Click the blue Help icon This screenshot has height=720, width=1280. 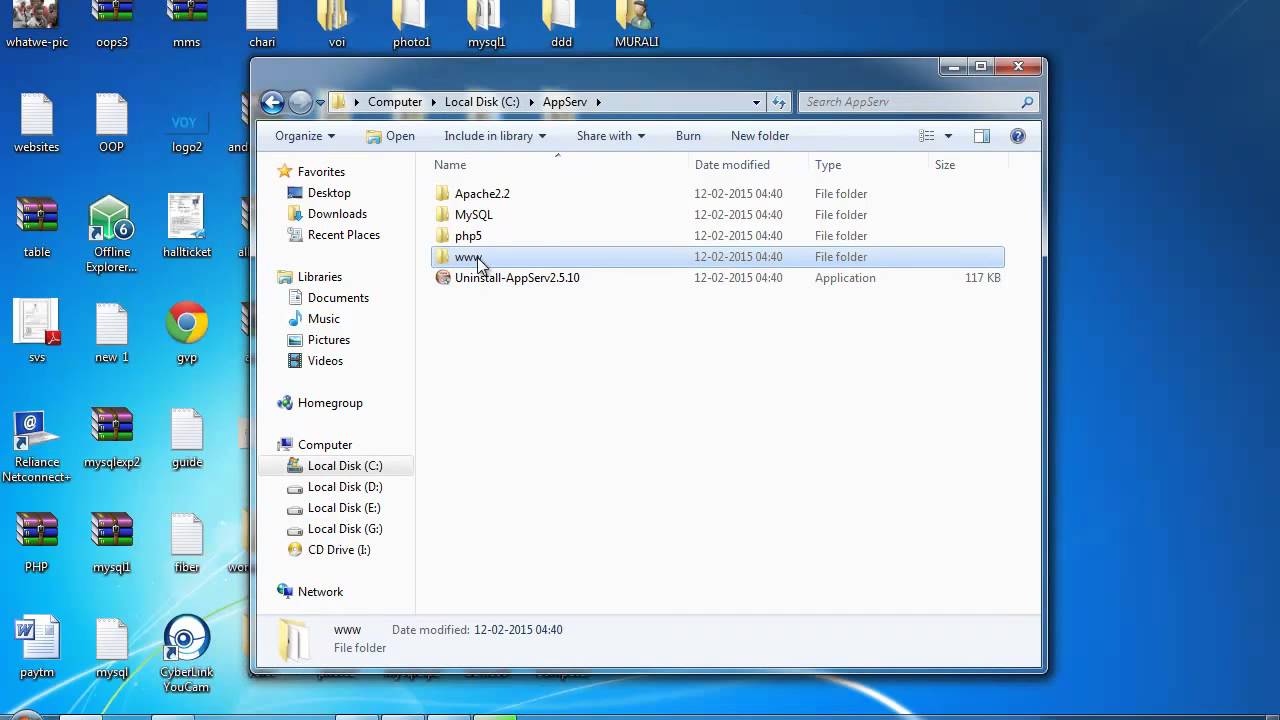click(1018, 136)
